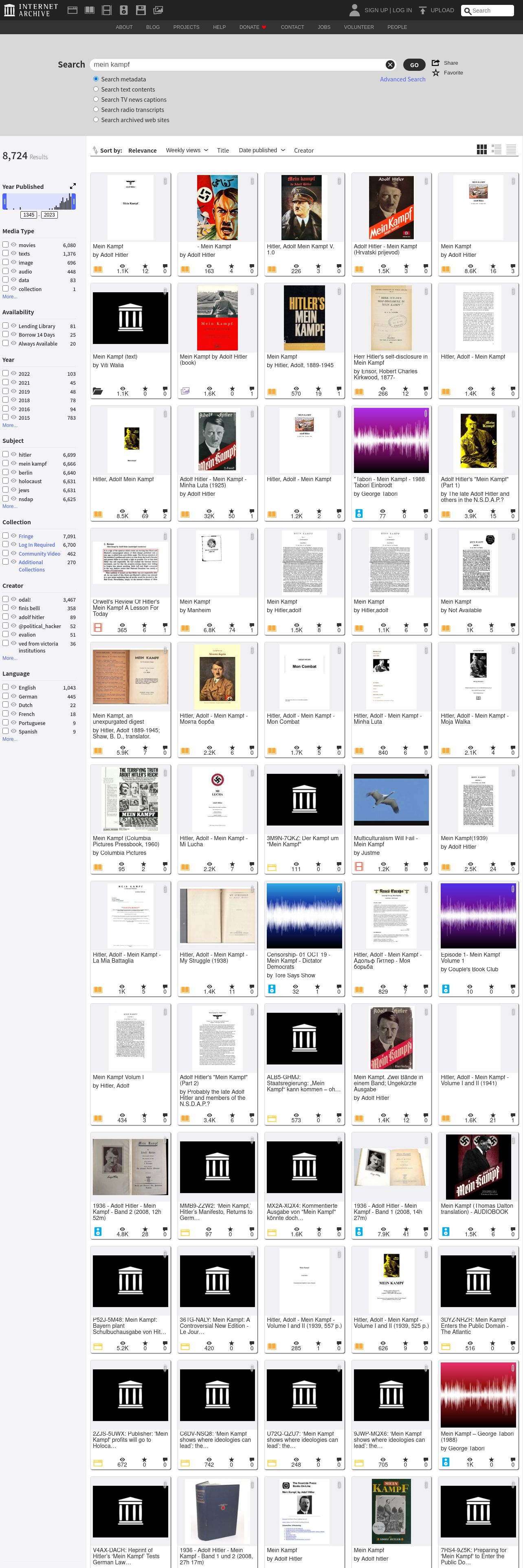Image resolution: width=523 pixels, height=1568 pixels.
Task: Click the Favorite star icon
Action: tap(436, 72)
